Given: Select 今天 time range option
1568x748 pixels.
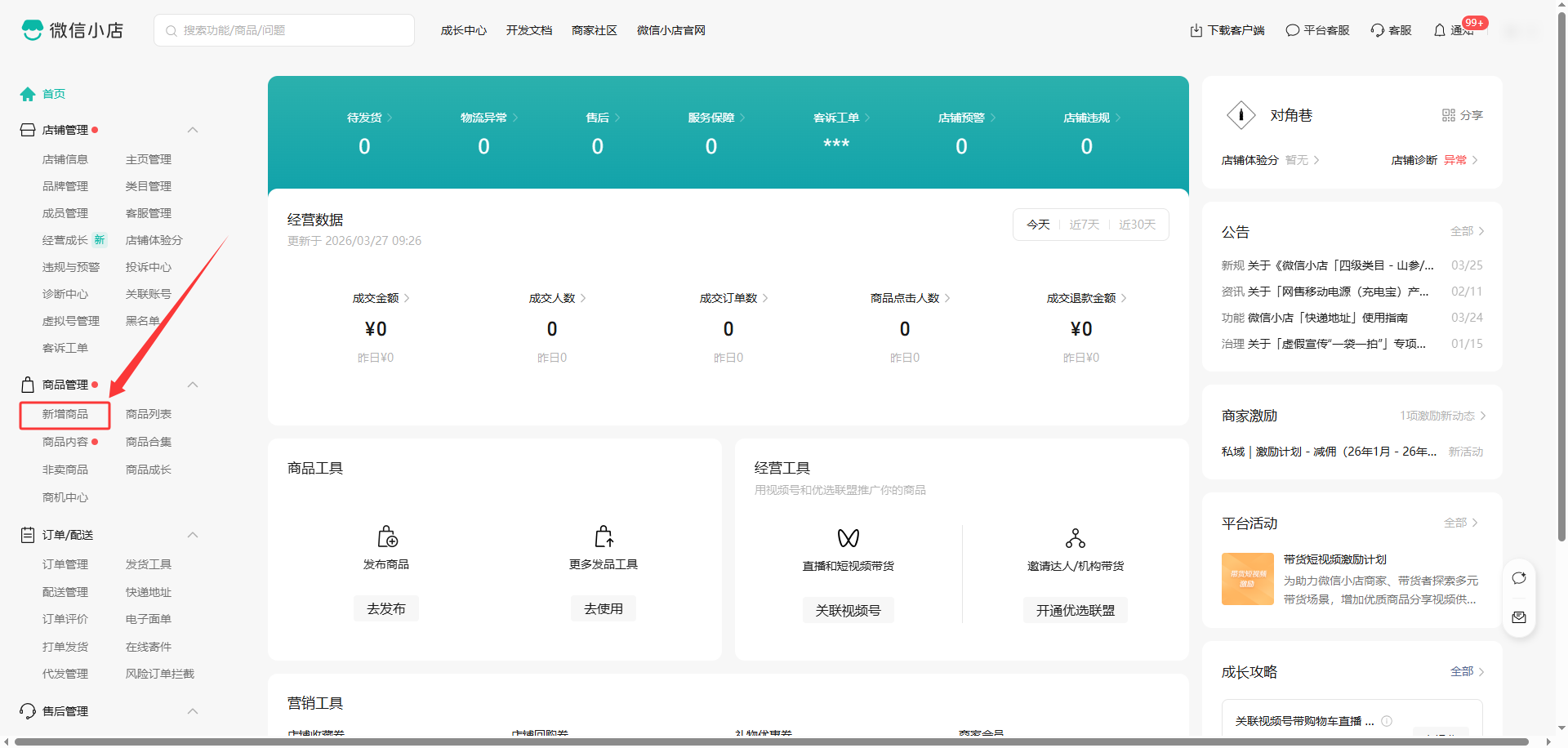Looking at the screenshot, I should tap(1038, 225).
